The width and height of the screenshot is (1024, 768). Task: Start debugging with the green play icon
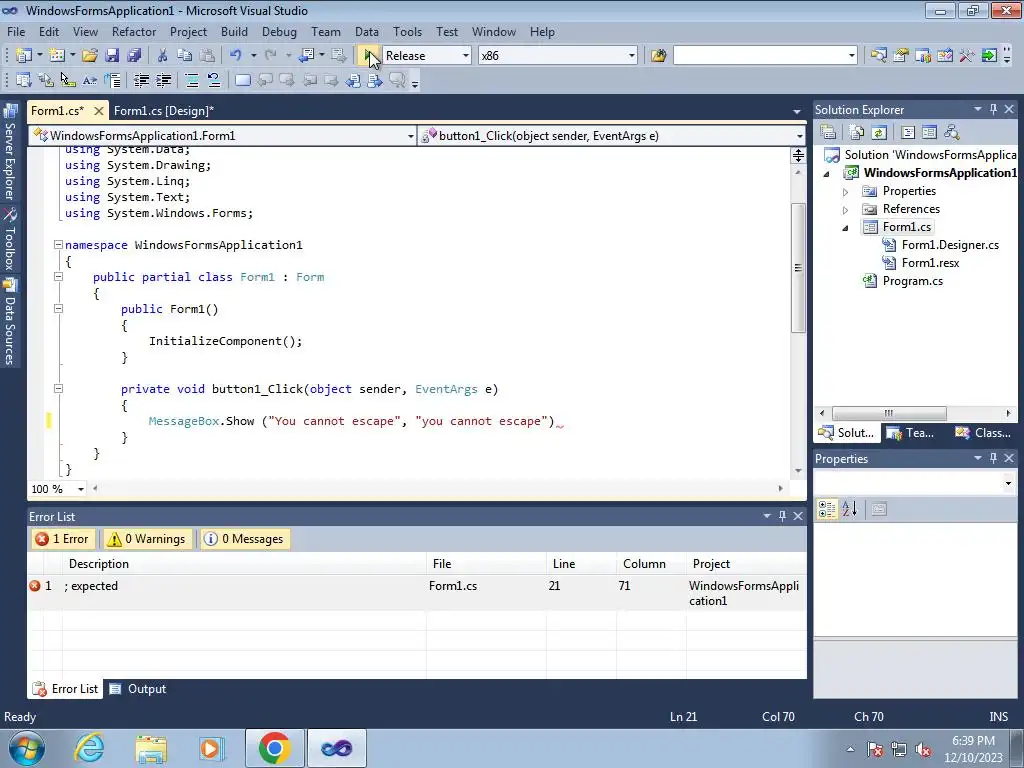click(370, 56)
